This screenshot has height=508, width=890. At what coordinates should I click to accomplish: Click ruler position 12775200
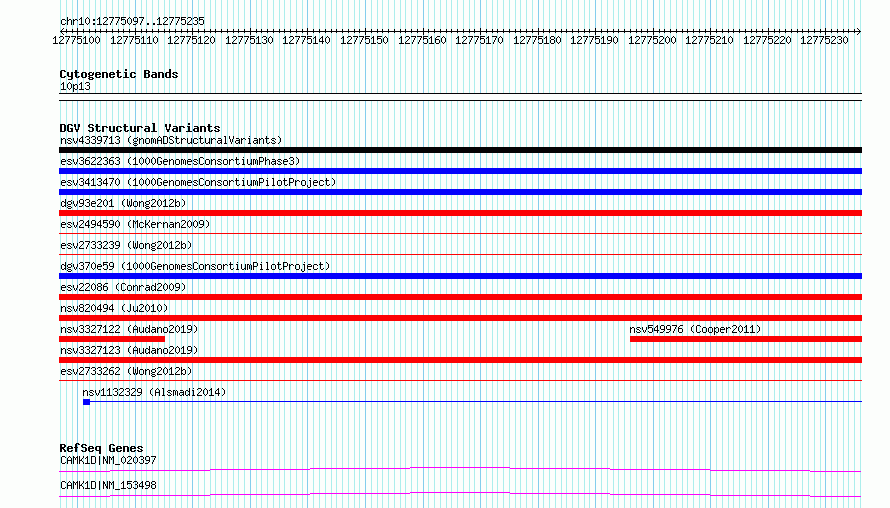point(652,40)
